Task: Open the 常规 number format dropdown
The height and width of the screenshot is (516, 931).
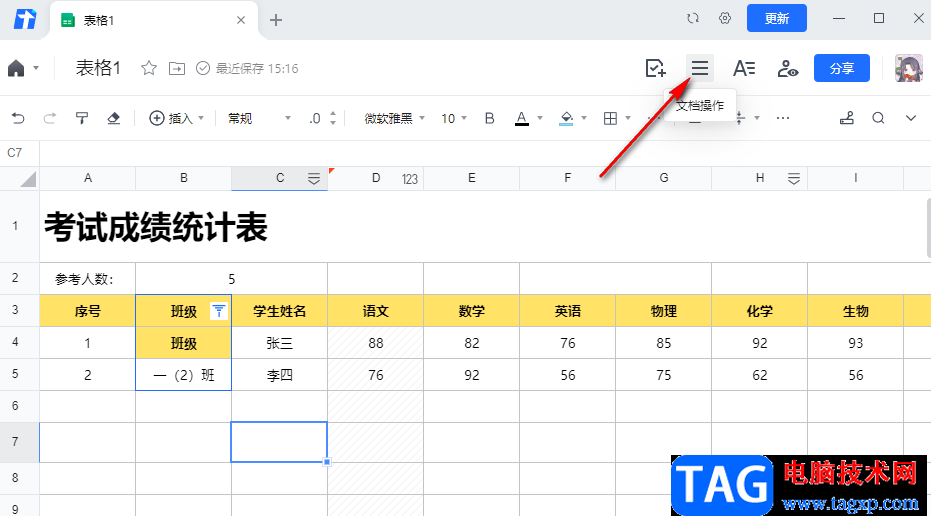Action: coord(259,118)
